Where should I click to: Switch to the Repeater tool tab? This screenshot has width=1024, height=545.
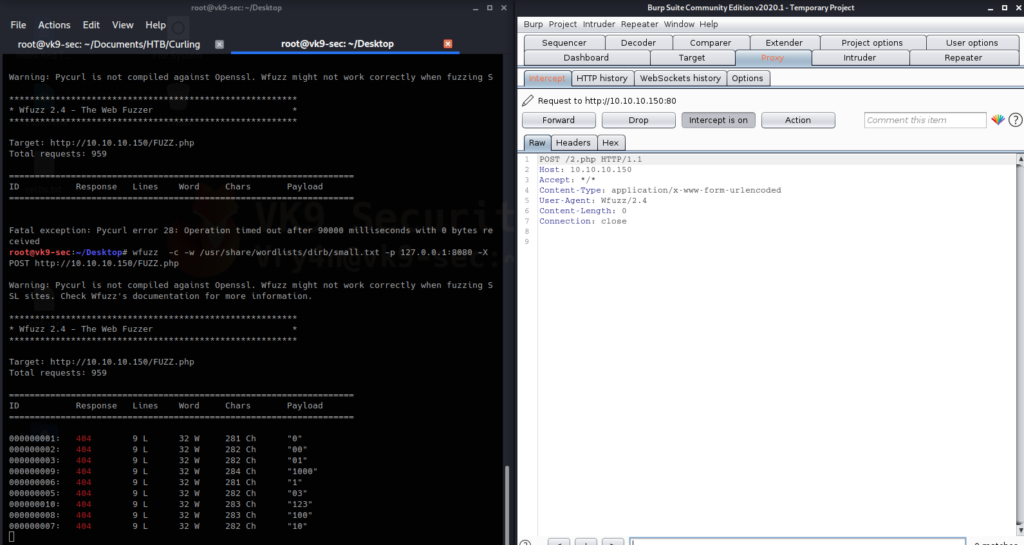point(963,57)
